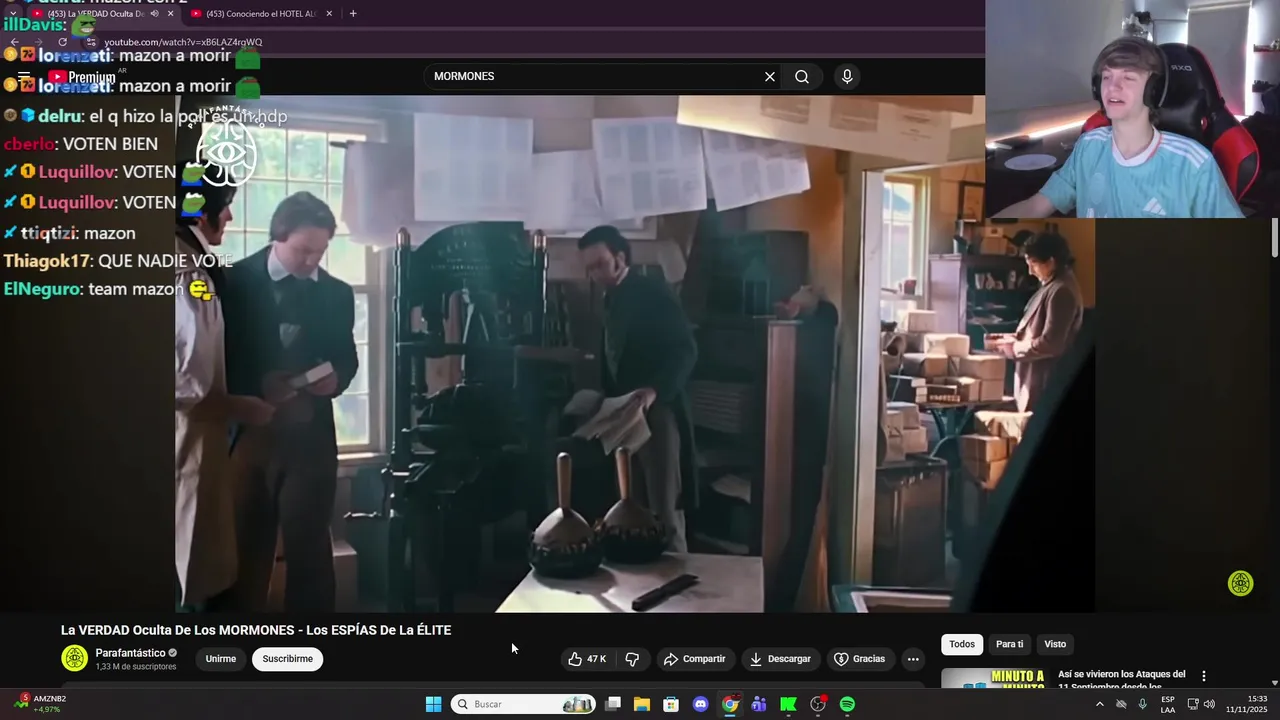Screen dimensions: 1280x720
Task: Dislike the video with thumbs-down button
Action: (632, 659)
